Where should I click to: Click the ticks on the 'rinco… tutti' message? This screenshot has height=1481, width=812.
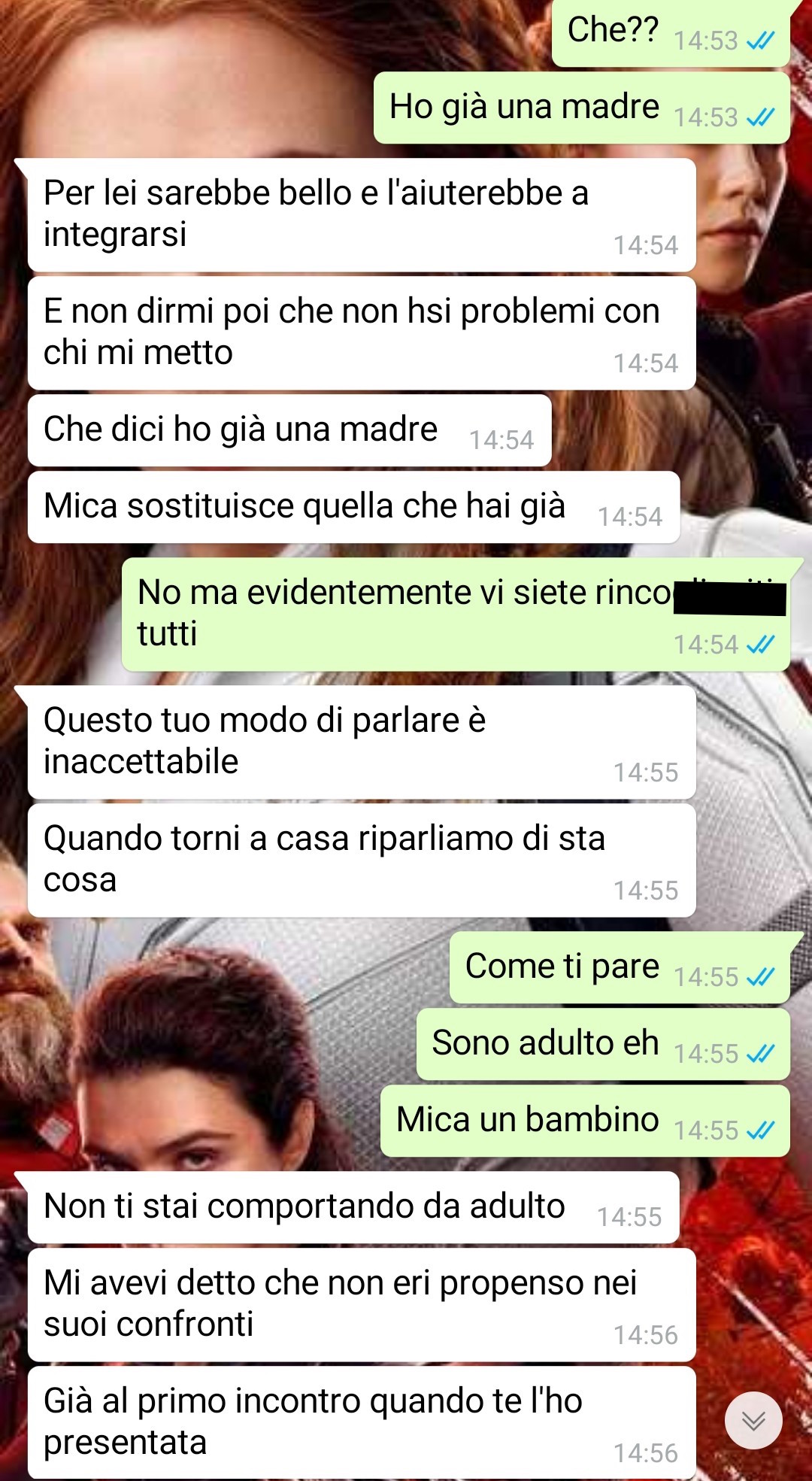coord(760,645)
